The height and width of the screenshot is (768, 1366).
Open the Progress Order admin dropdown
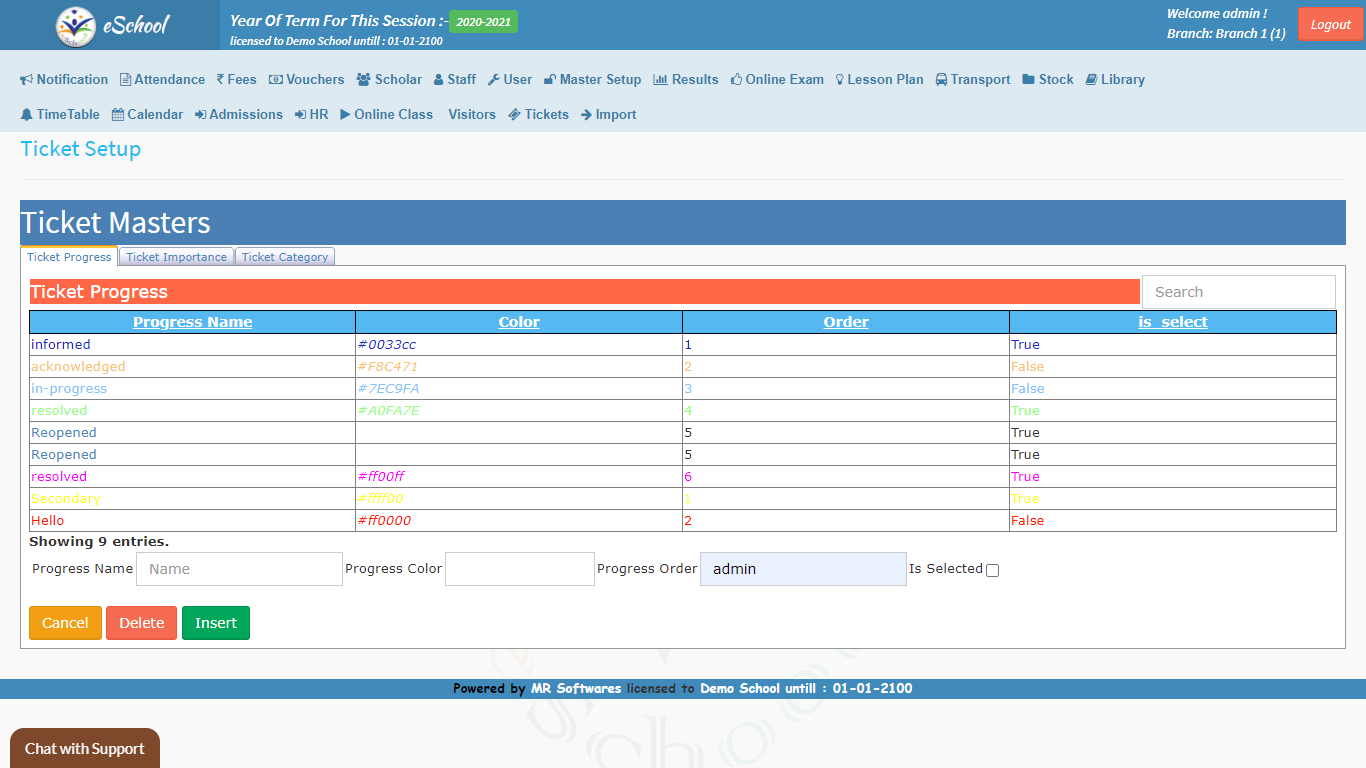click(x=802, y=568)
